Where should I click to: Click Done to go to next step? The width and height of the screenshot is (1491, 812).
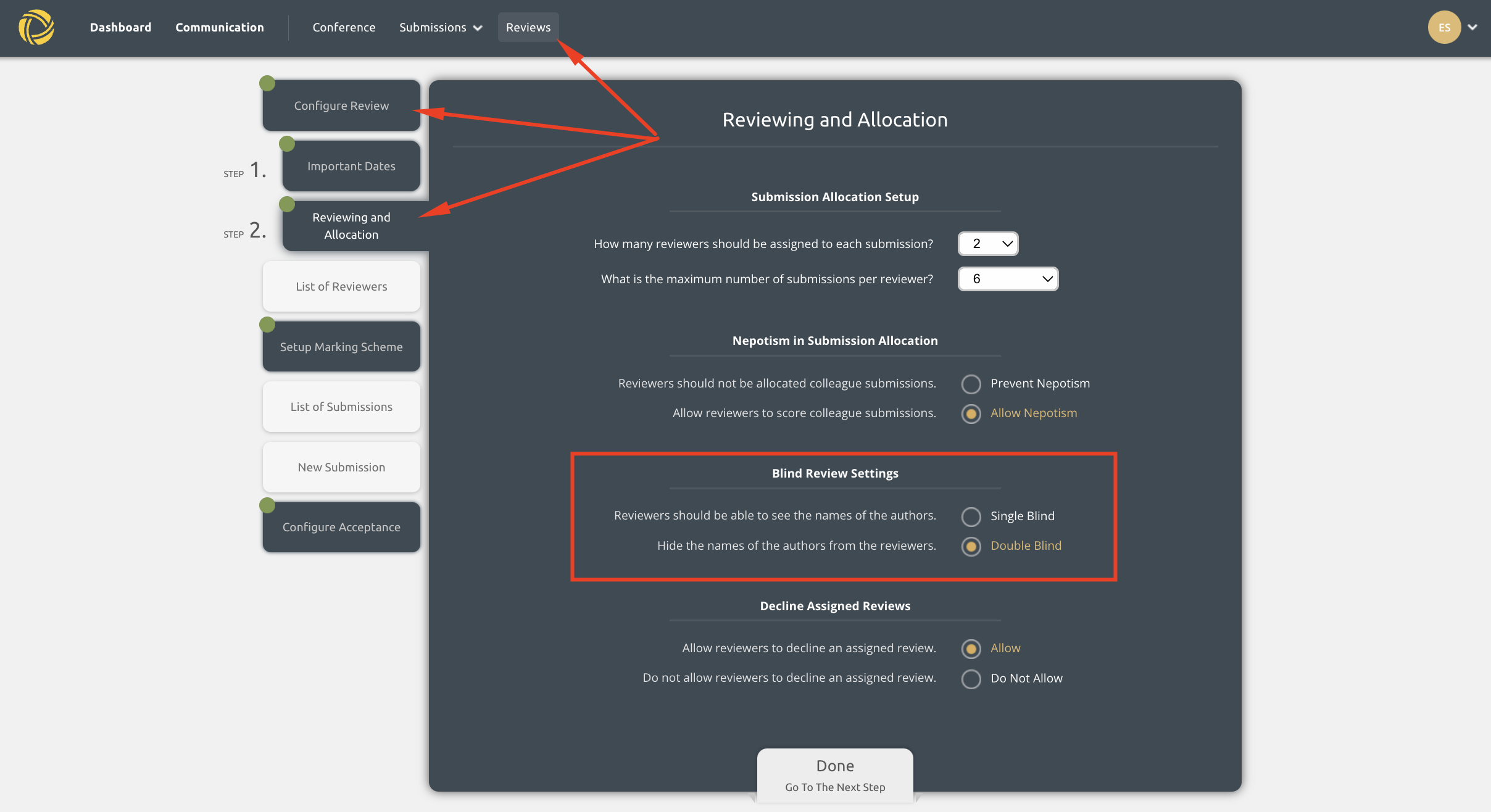pyautogui.click(x=835, y=776)
